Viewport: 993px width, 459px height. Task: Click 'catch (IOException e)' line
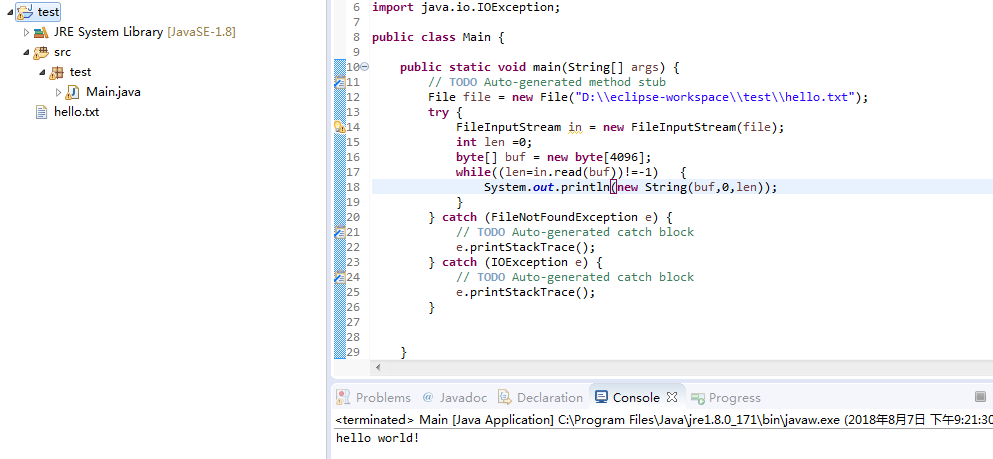coord(515,262)
